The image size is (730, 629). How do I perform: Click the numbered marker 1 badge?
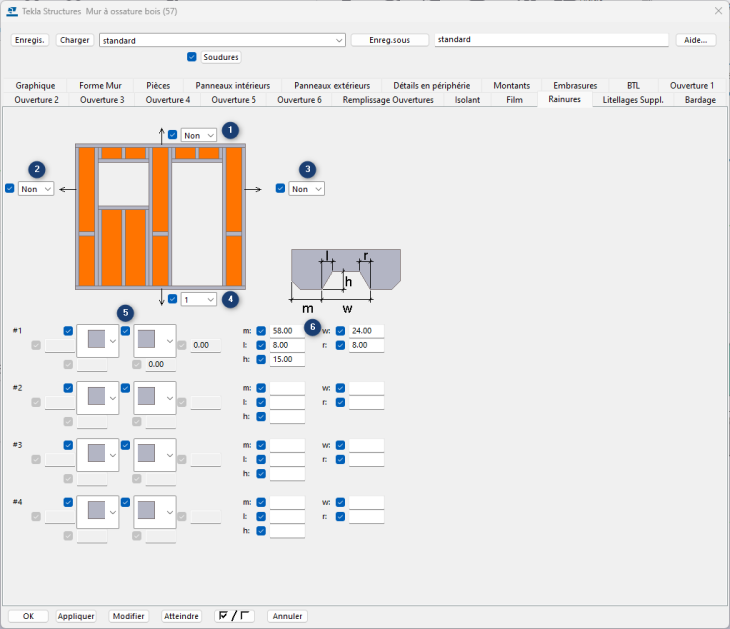coord(231,130)
